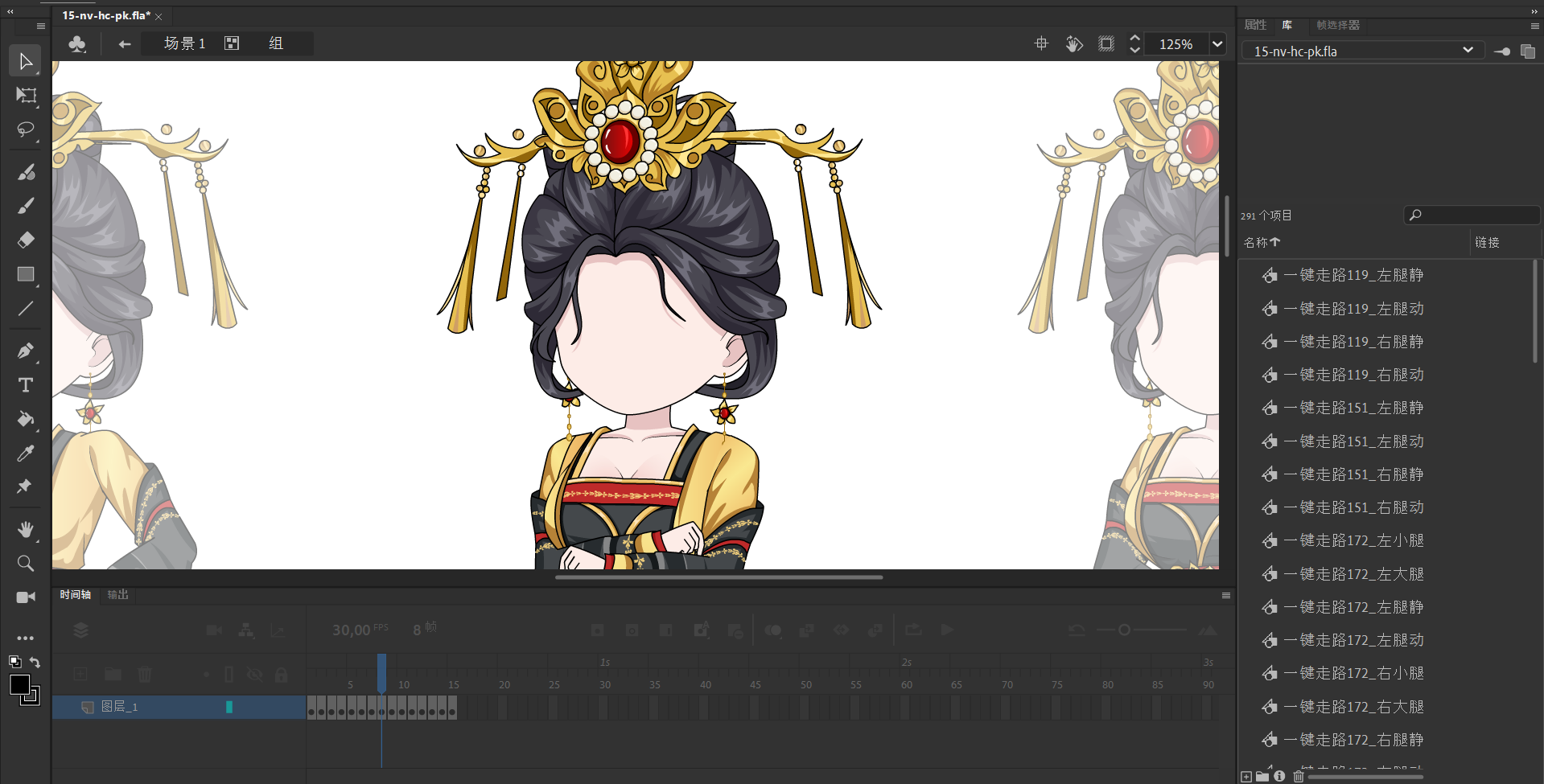Select the Lasso tool

[26, 129]
